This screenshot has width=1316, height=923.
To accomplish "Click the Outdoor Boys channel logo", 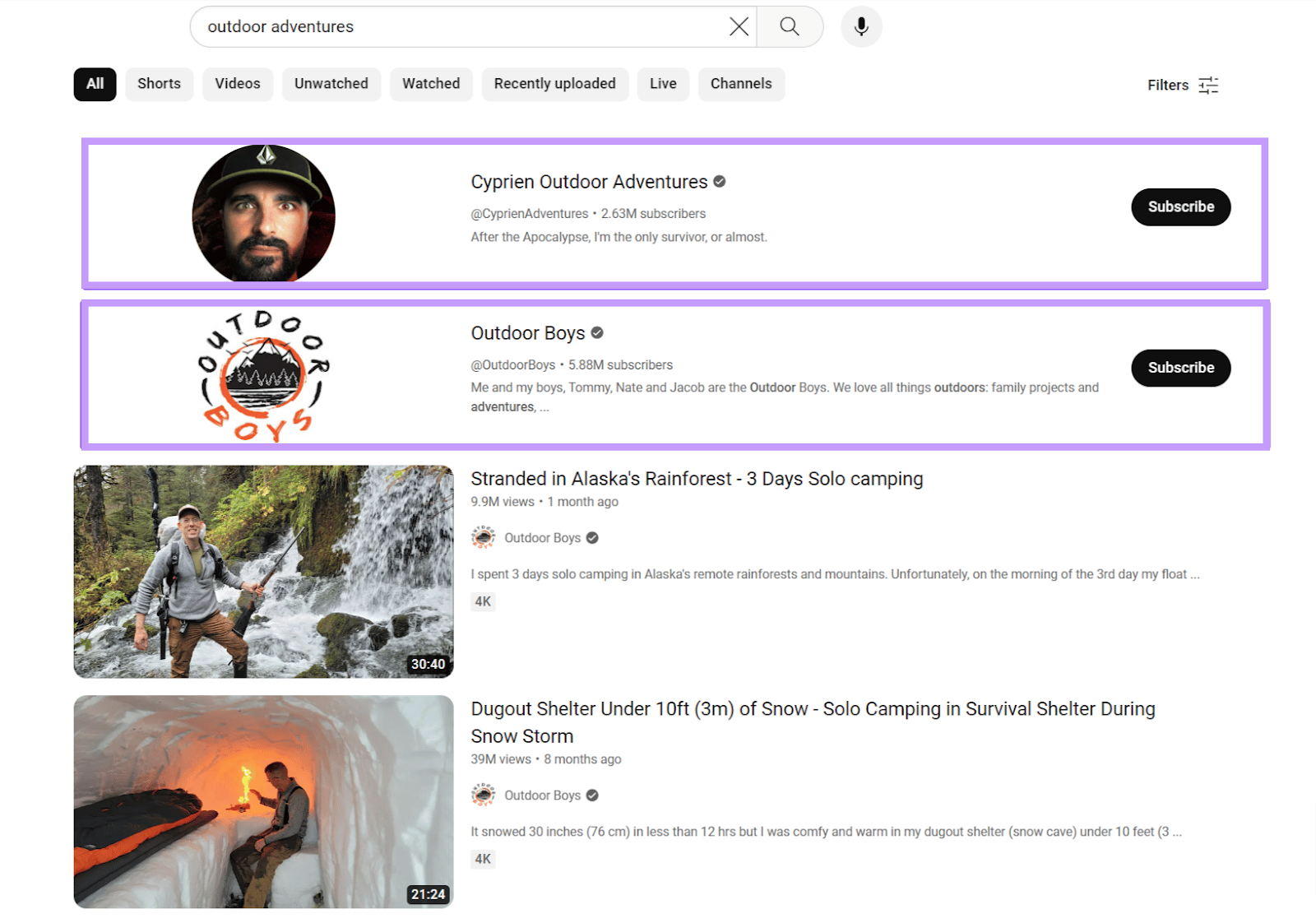I will click(x=263, y=373).
